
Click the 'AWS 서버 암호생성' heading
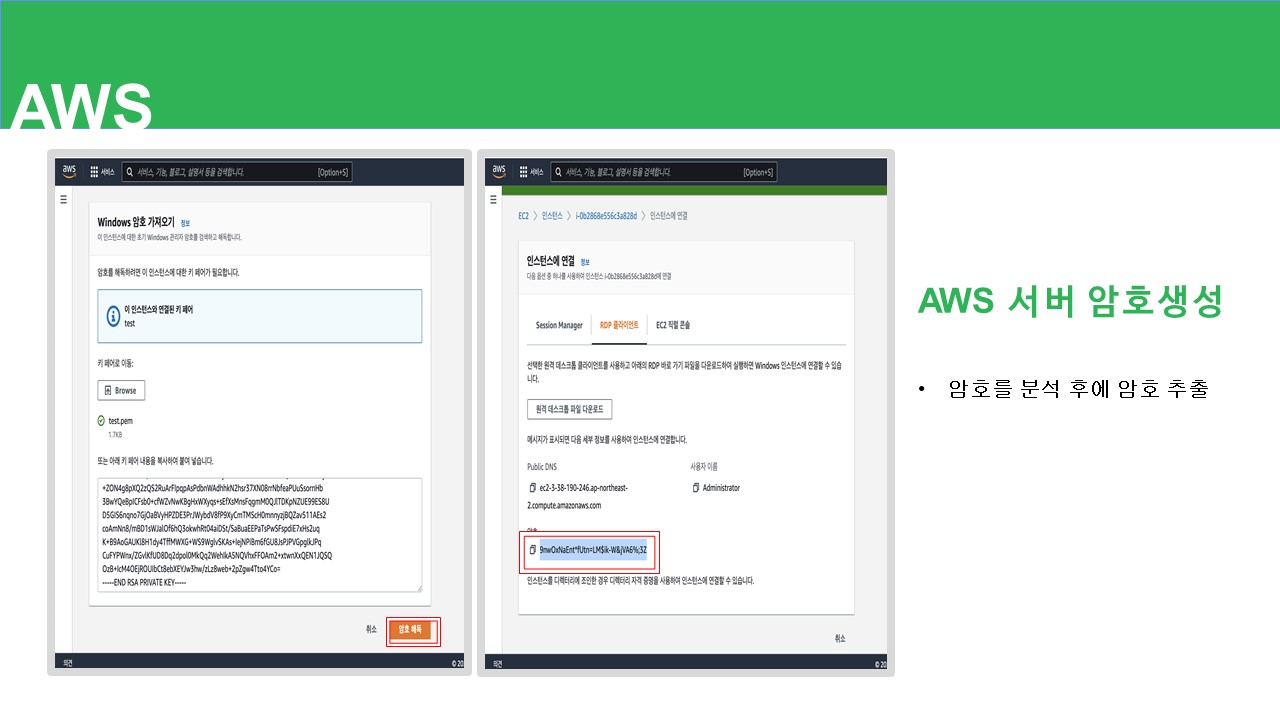click(1070, 302)
